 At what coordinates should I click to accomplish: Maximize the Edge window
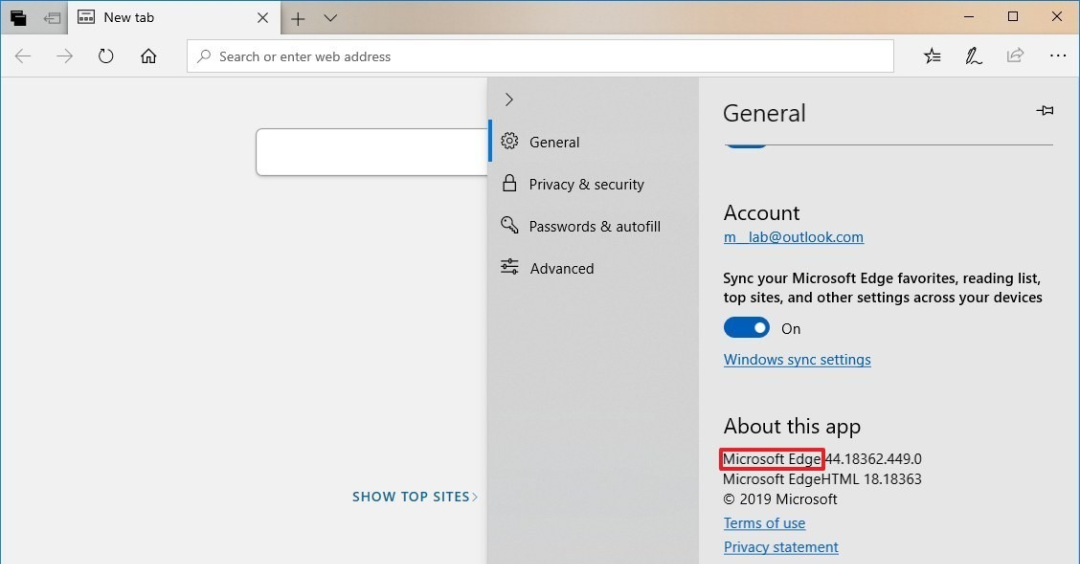tap(1012, 17)
